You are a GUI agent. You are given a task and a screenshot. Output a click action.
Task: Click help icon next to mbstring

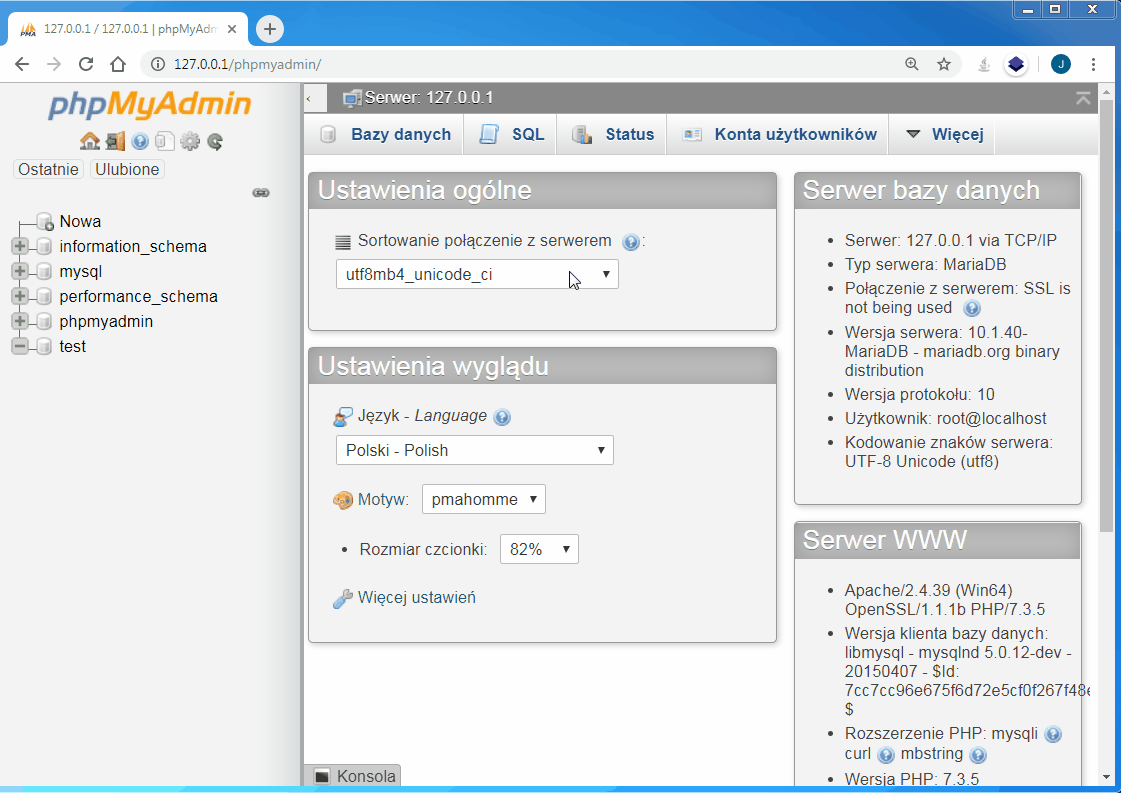click(978, 755)
